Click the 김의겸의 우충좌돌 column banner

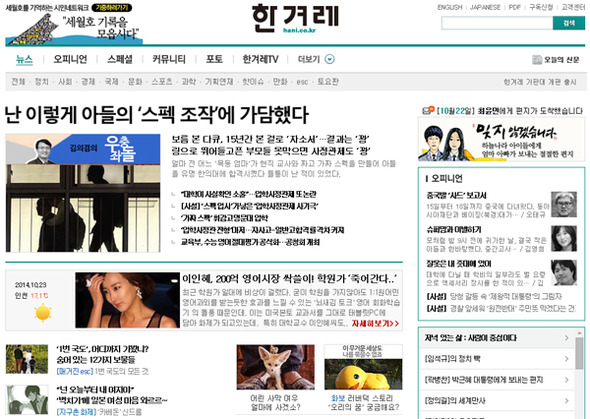pyautogui.click(x=83, y=149)
